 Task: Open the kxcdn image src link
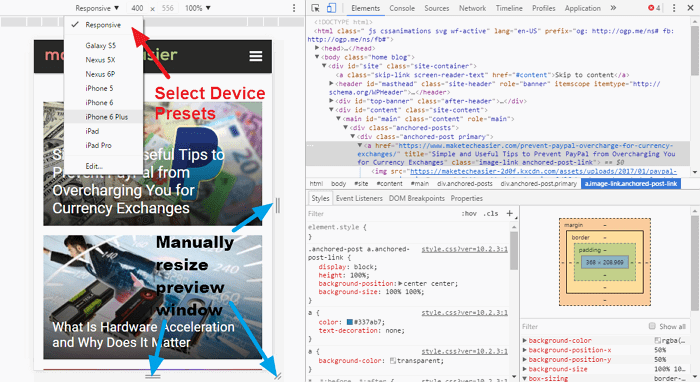pos(543,171)
